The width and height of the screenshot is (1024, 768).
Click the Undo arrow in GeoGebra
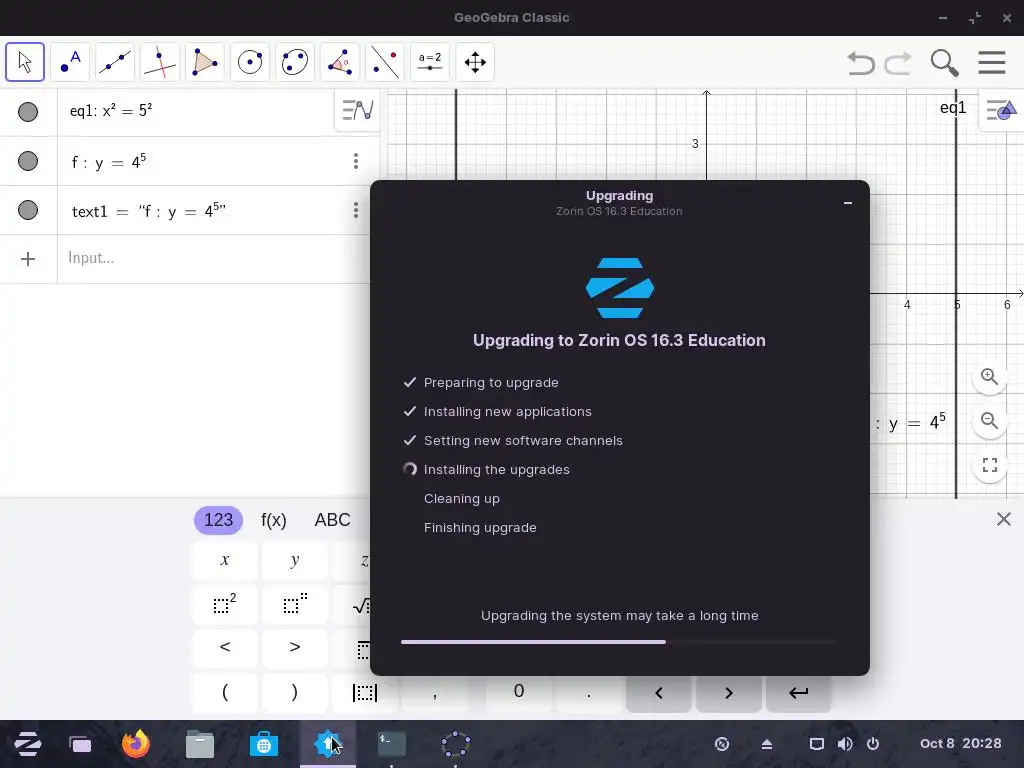tap(861, 63)
